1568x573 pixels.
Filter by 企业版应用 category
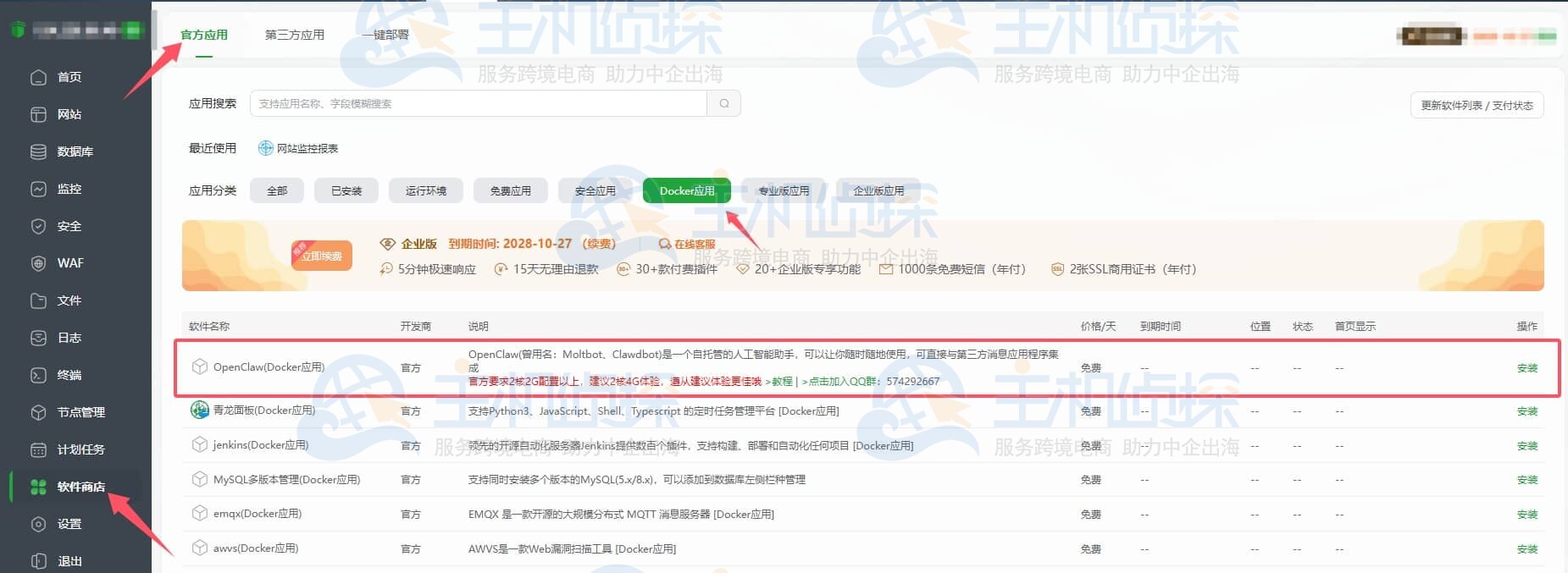click(x=878, y=190)
